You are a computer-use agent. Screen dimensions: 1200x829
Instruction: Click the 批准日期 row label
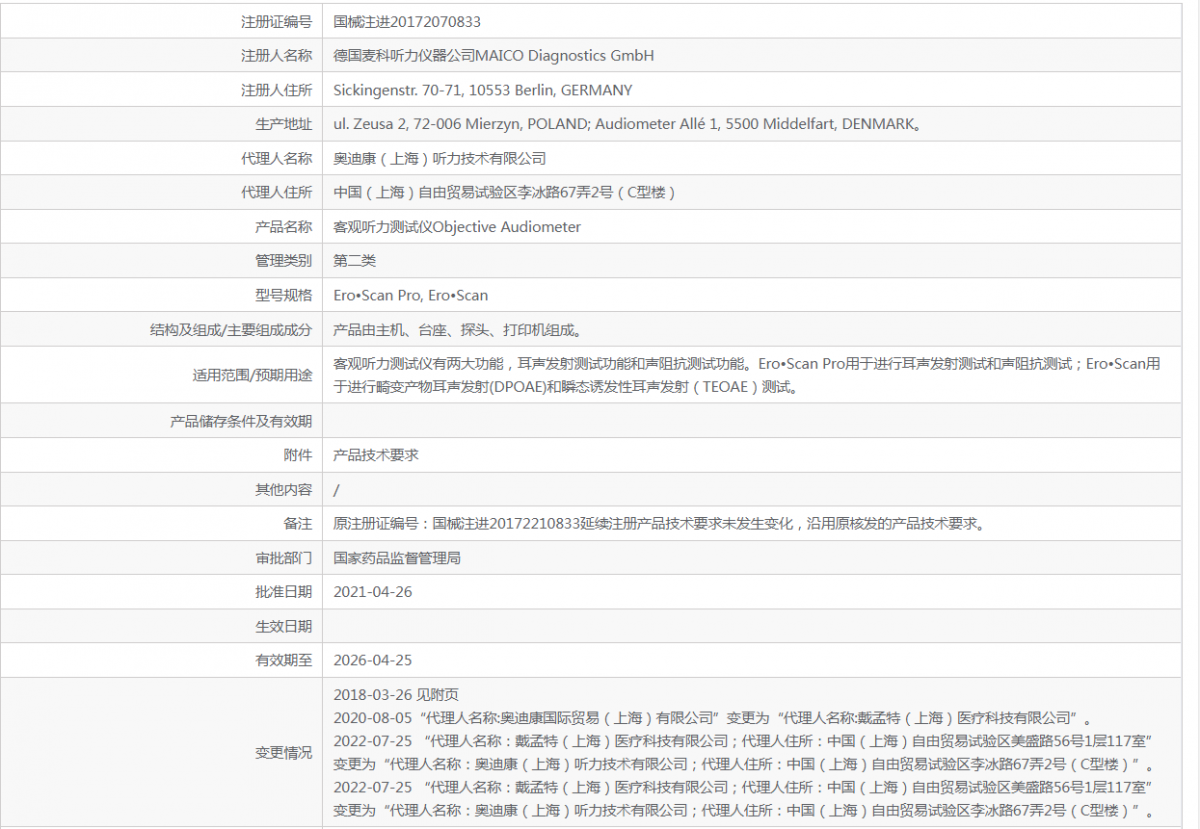(x=284, y=592)
